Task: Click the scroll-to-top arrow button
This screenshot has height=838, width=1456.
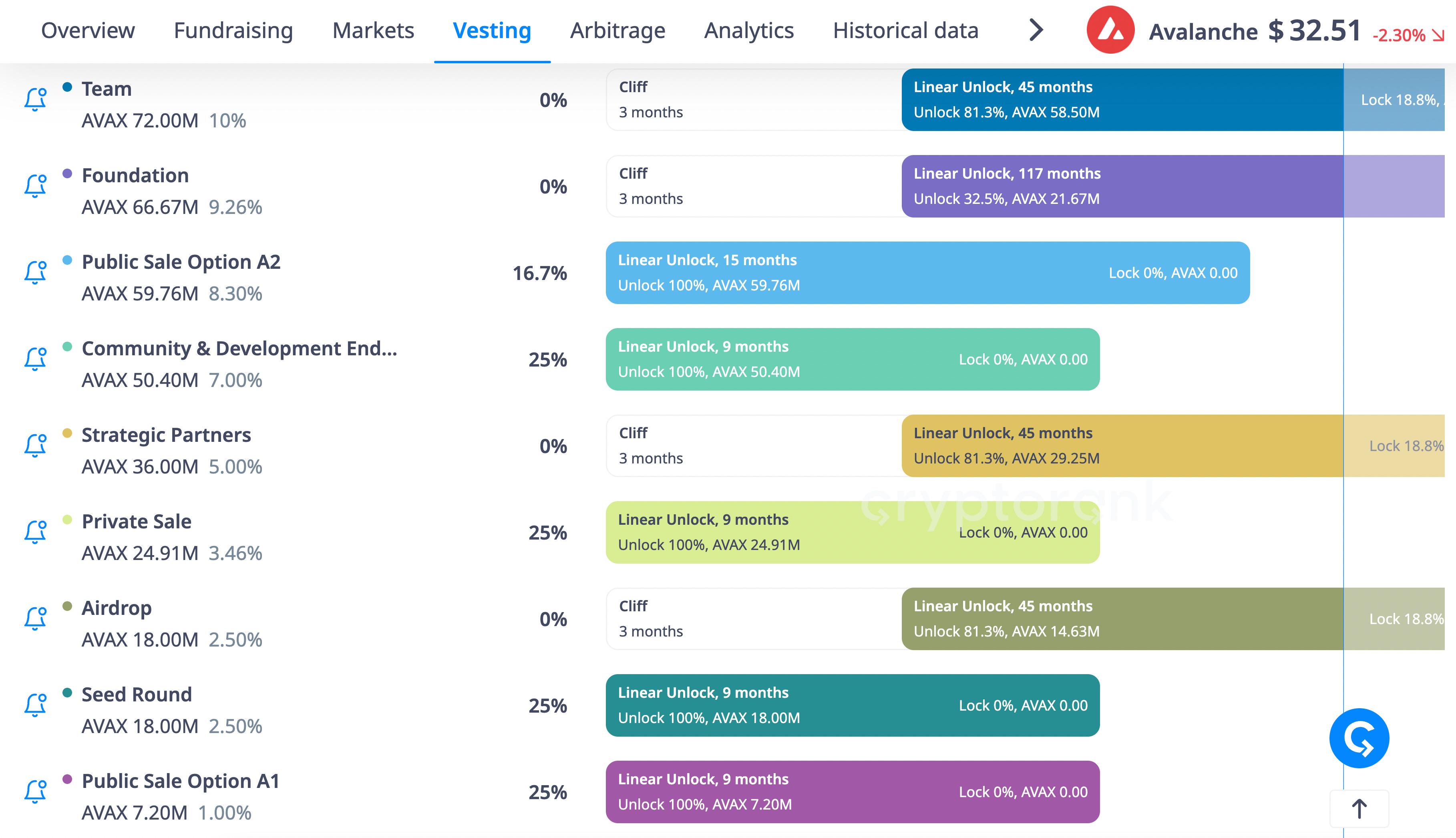Action: click(1359, 809)
